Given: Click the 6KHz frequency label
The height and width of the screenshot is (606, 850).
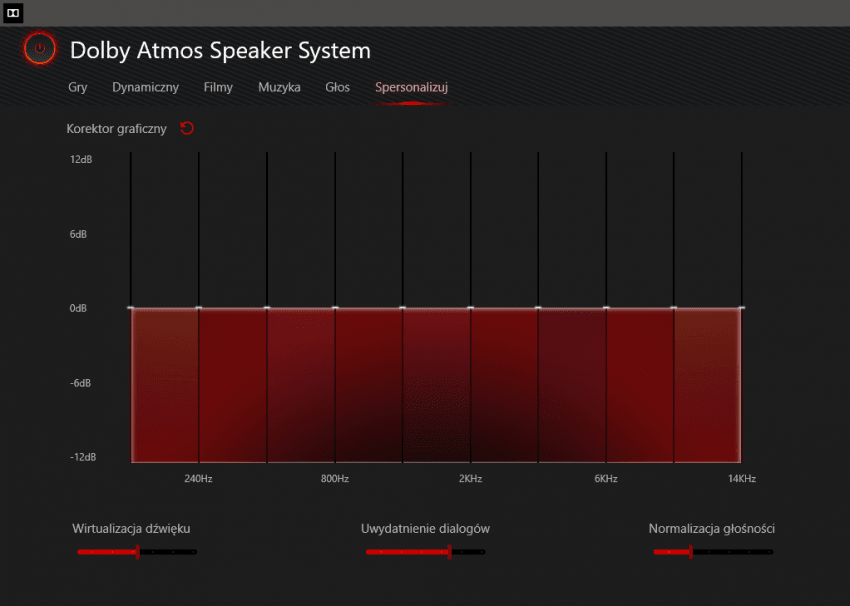Looking at the screenshot, I should click(606, 479).
